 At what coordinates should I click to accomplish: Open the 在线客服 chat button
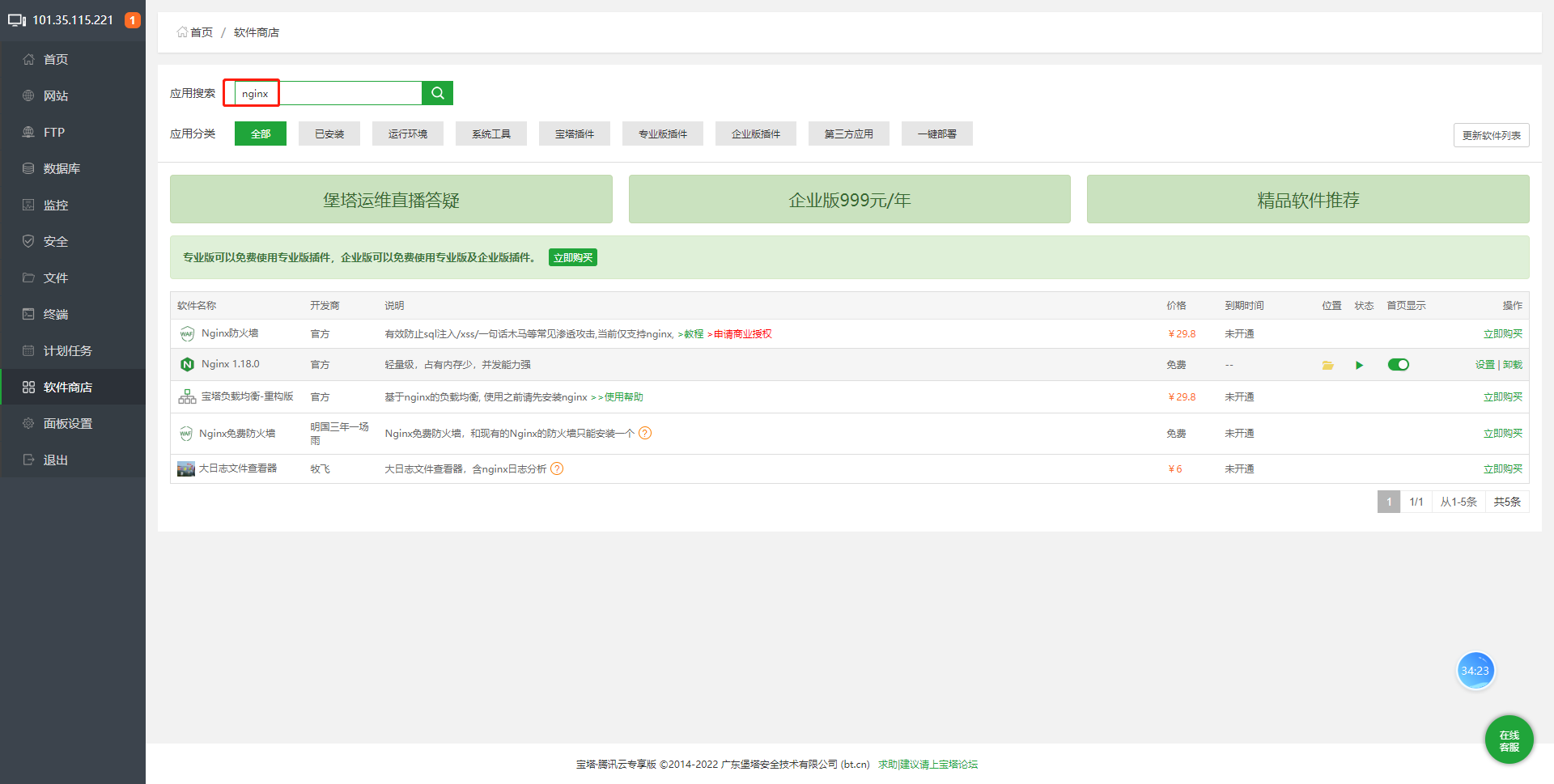coord(1509,740)
